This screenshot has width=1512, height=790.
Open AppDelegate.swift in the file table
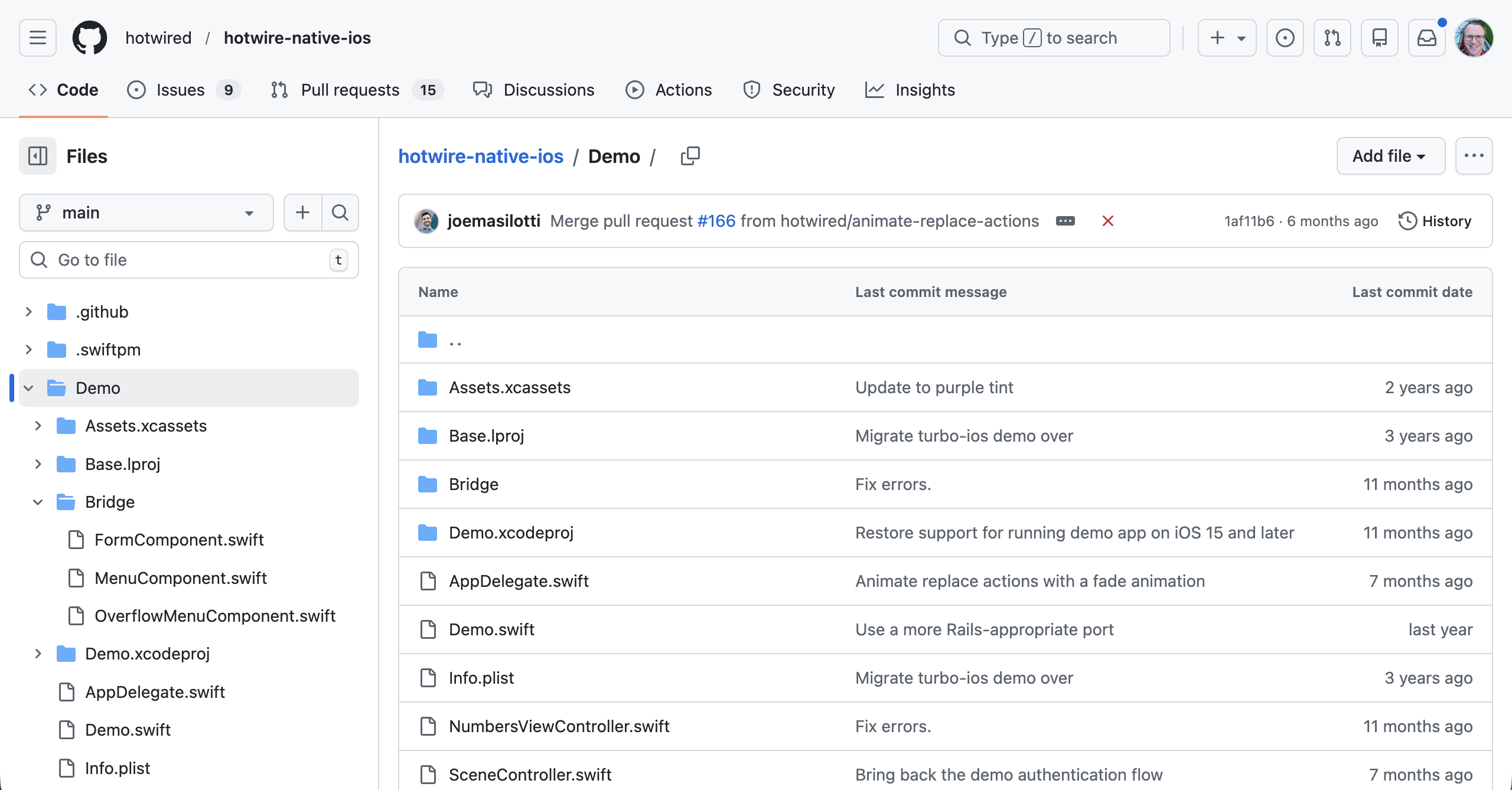[519, 581]
